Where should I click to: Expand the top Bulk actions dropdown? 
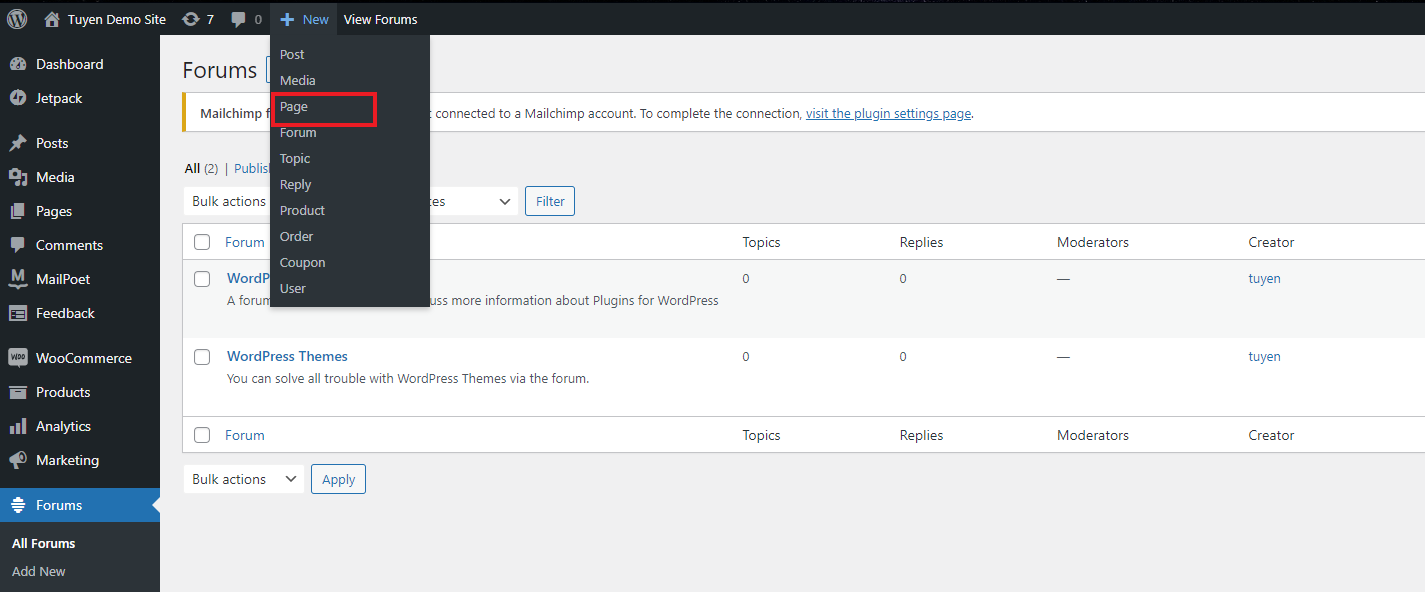[228, 201]
